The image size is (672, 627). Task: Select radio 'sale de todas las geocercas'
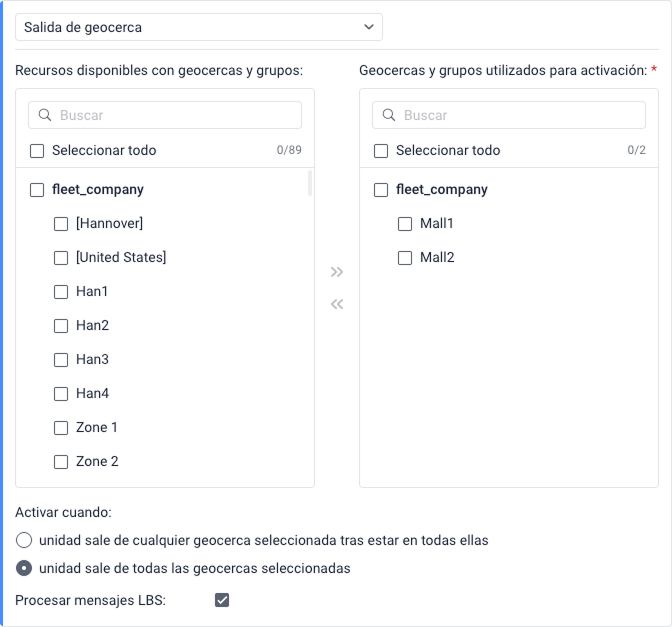24,569
